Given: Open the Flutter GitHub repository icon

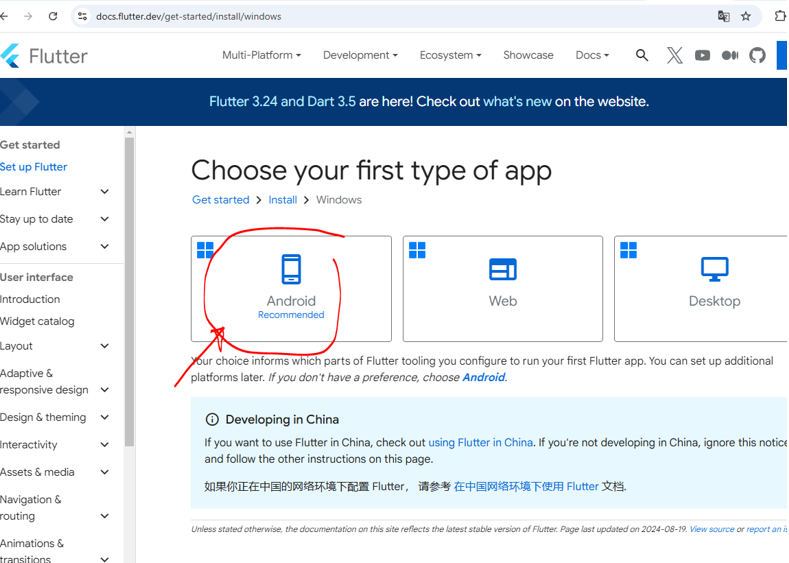Looking at the screenshot, I should pos(758,56).
